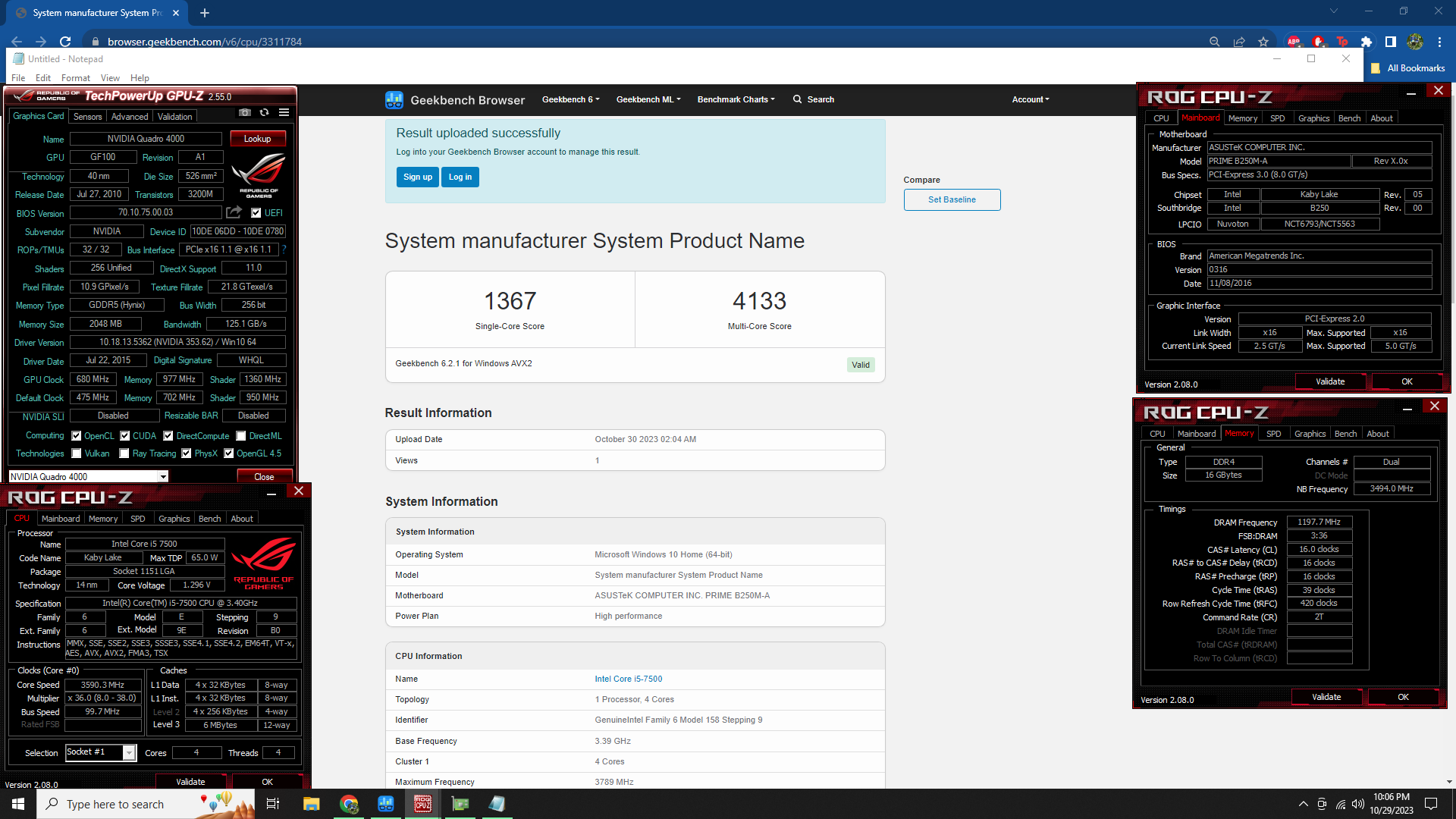The image size is (1456, 819).
Task: Open File Explorer from taskbar
Action: (x=311, y=804)
